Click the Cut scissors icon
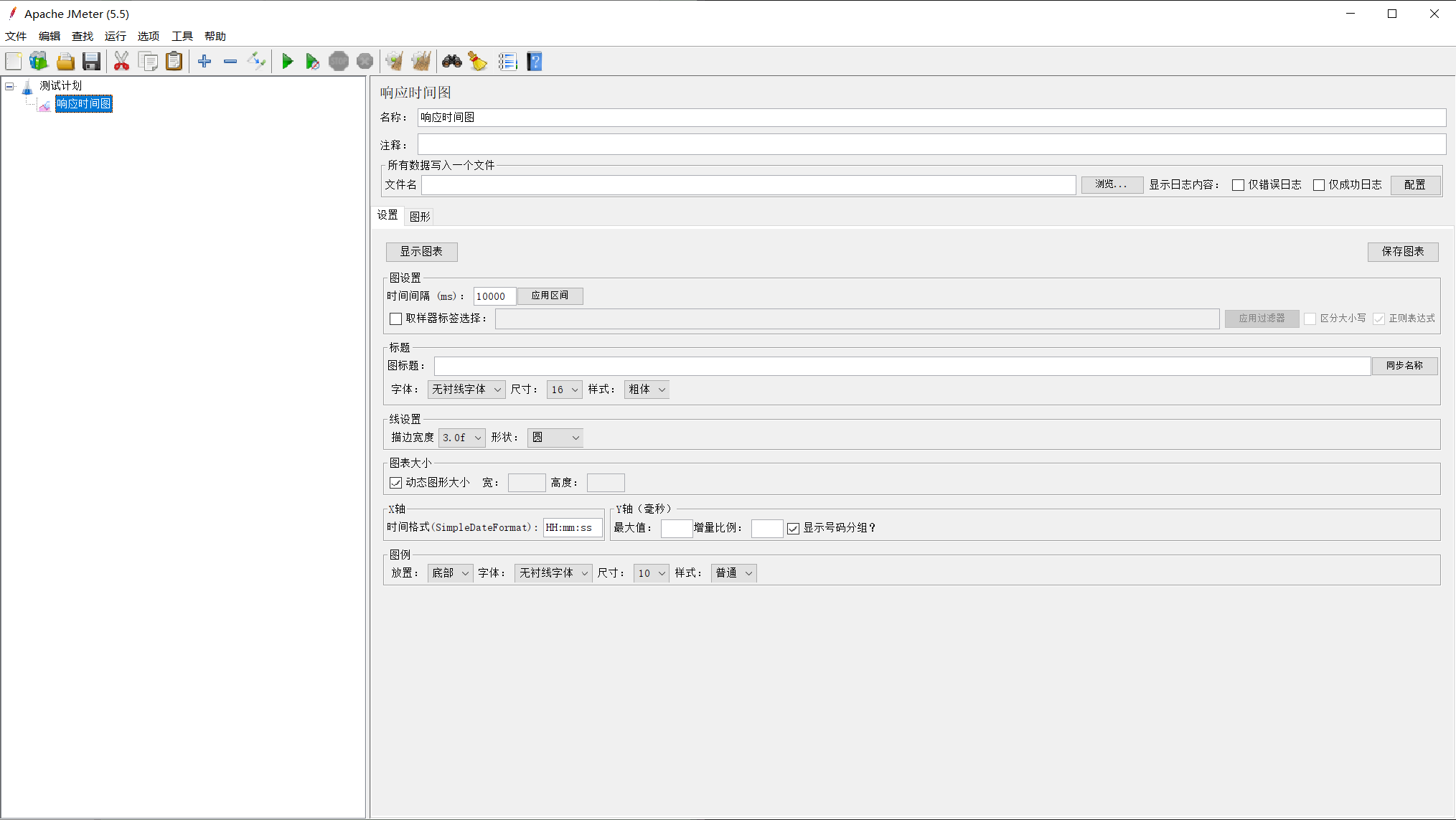 coord(122,62)
